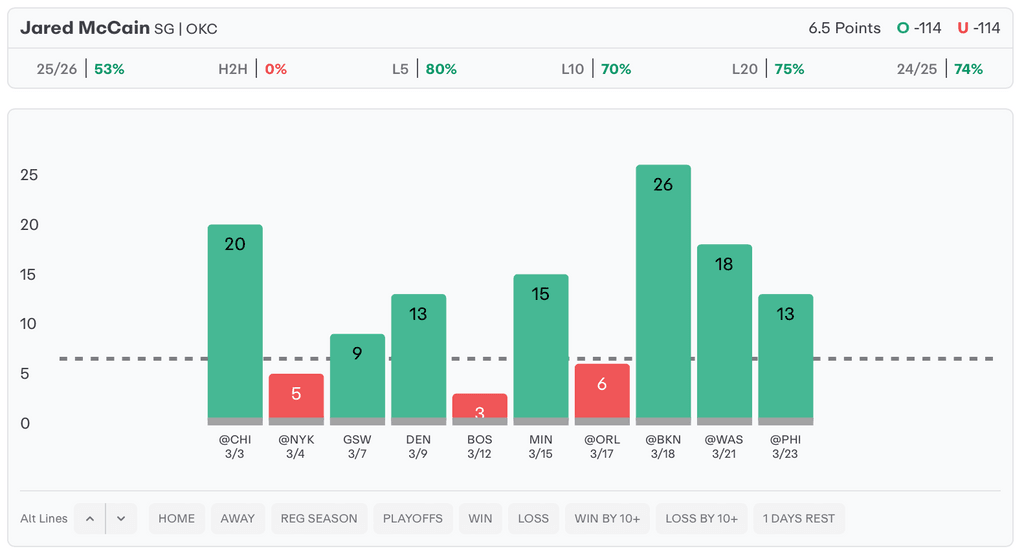The width and height of the screenshot is (1024, 557).
Task: Enable the PLAYOFFS filter
Action: [x=412, y=518]
